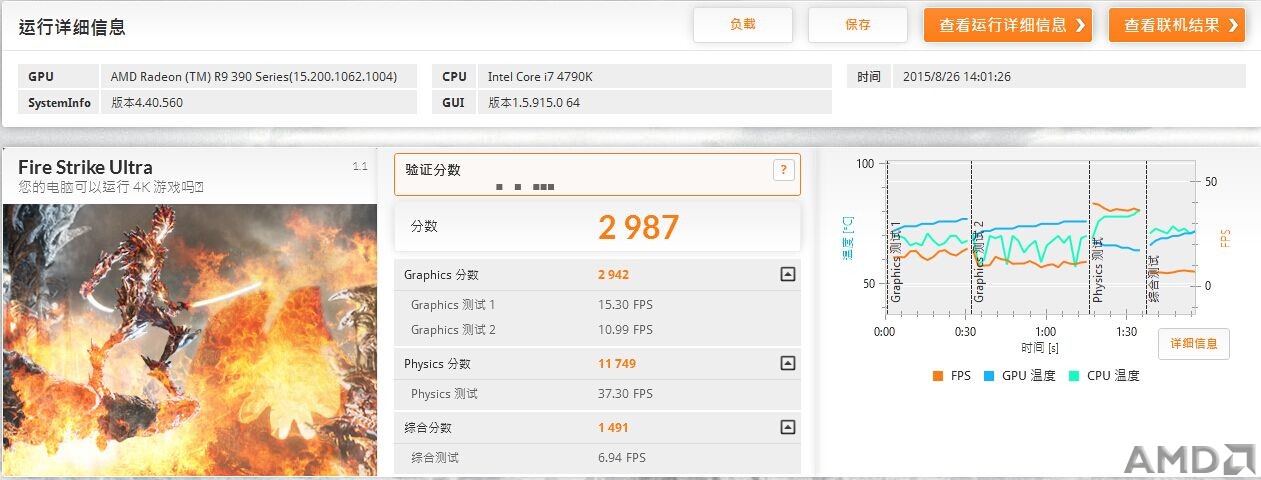Select Graphics score value 2 942

point(613,275)
